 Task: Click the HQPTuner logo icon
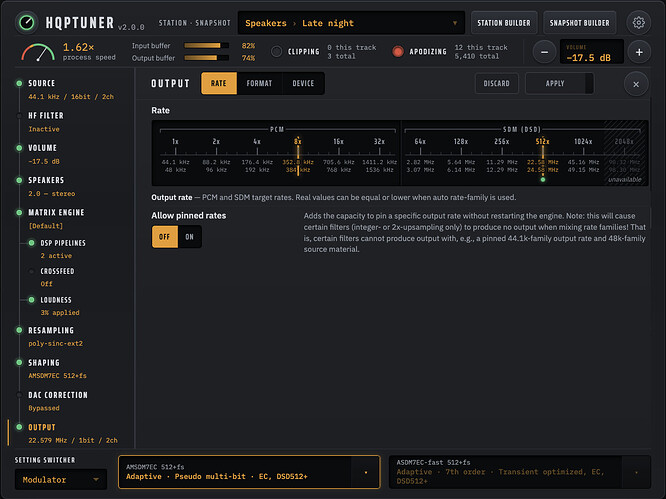point(27,23)
